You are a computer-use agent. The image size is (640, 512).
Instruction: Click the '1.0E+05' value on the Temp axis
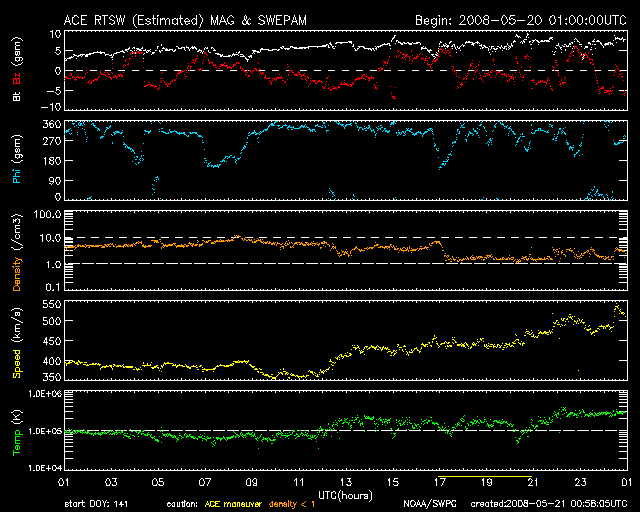click(x=45, y=431)
